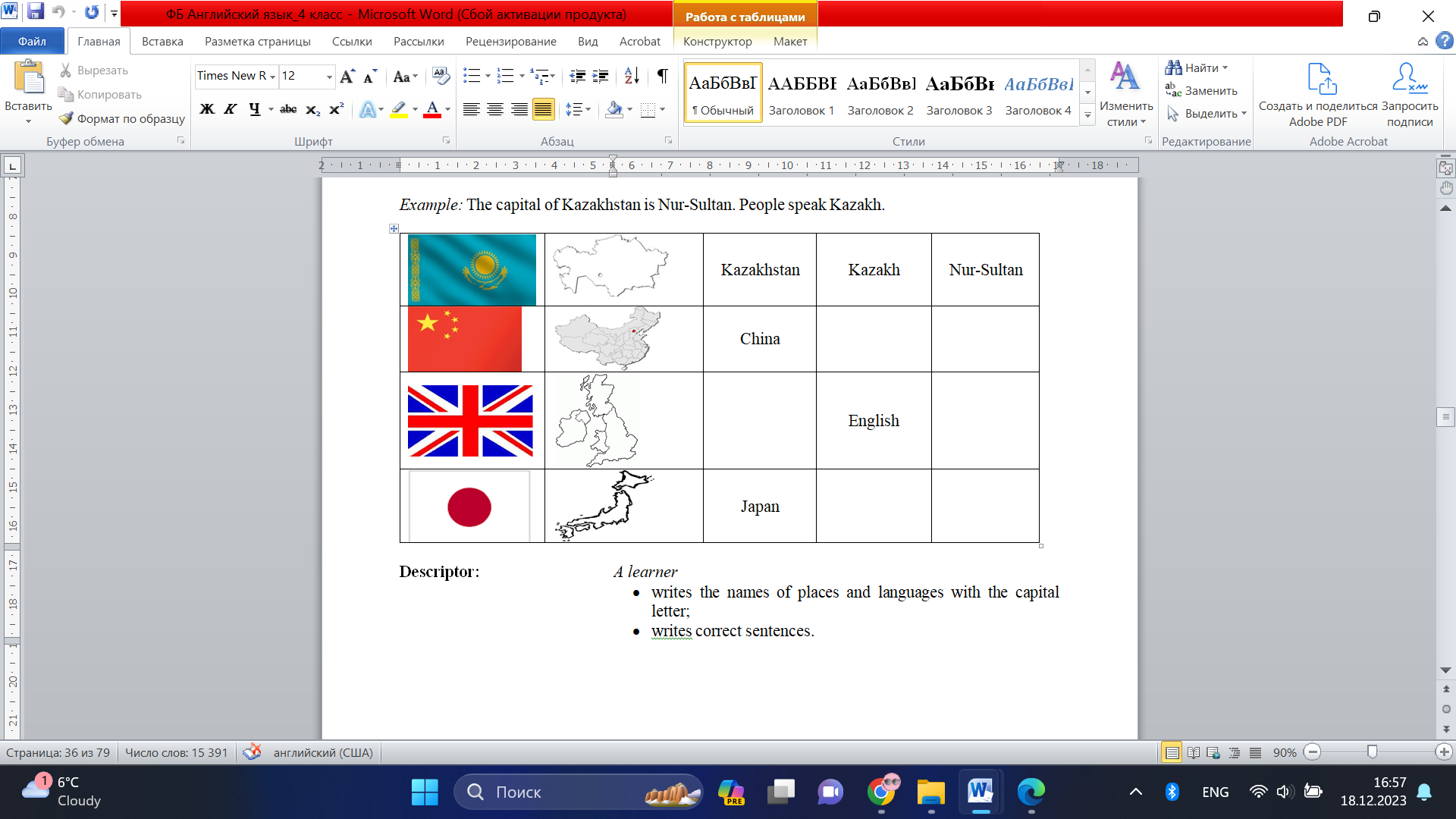Image resolution: width=1456 pixels, height=819 pixels.
Task: Toggle bold formatting button
Action: tap(206, 109)
